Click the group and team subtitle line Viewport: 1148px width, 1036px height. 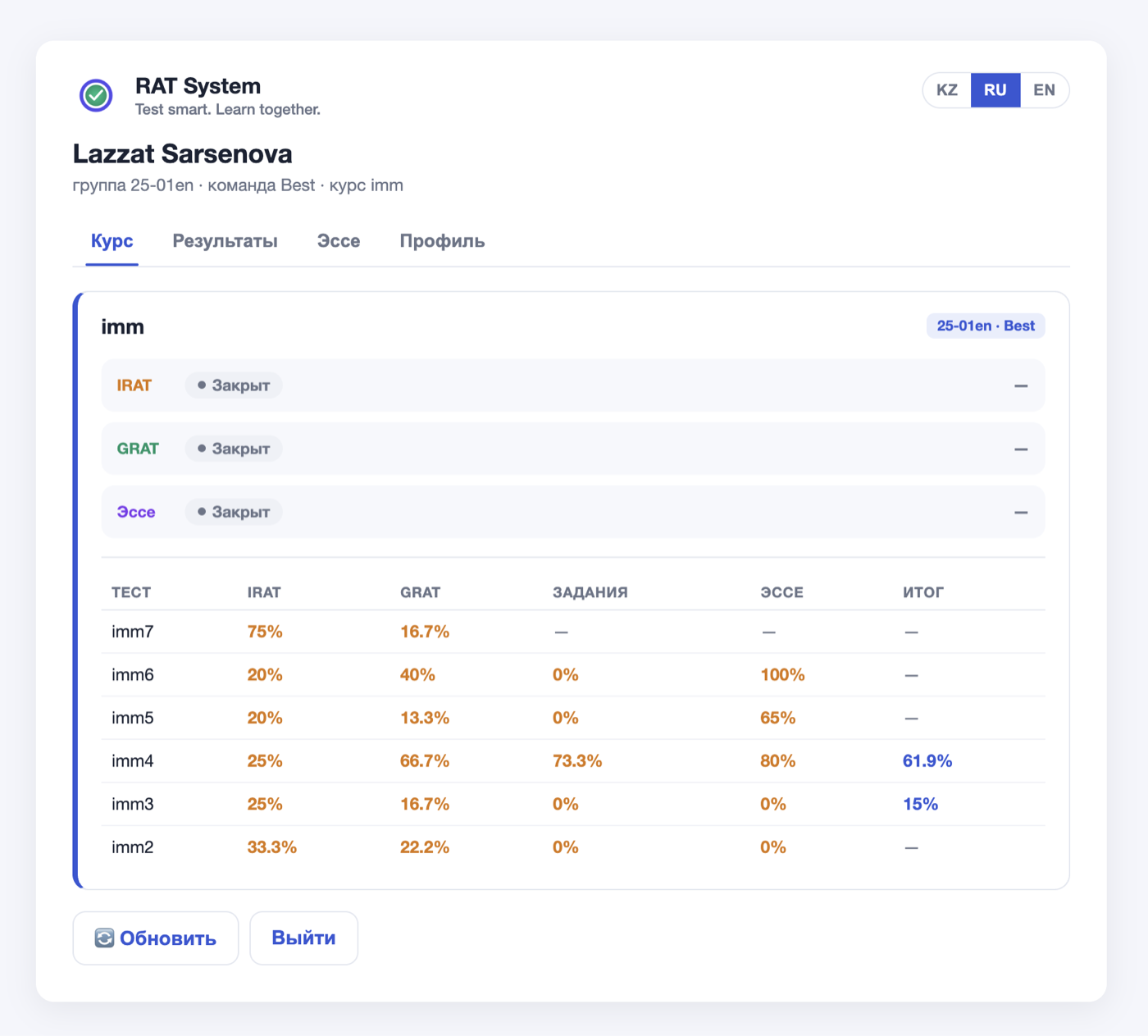pos(238,185)
